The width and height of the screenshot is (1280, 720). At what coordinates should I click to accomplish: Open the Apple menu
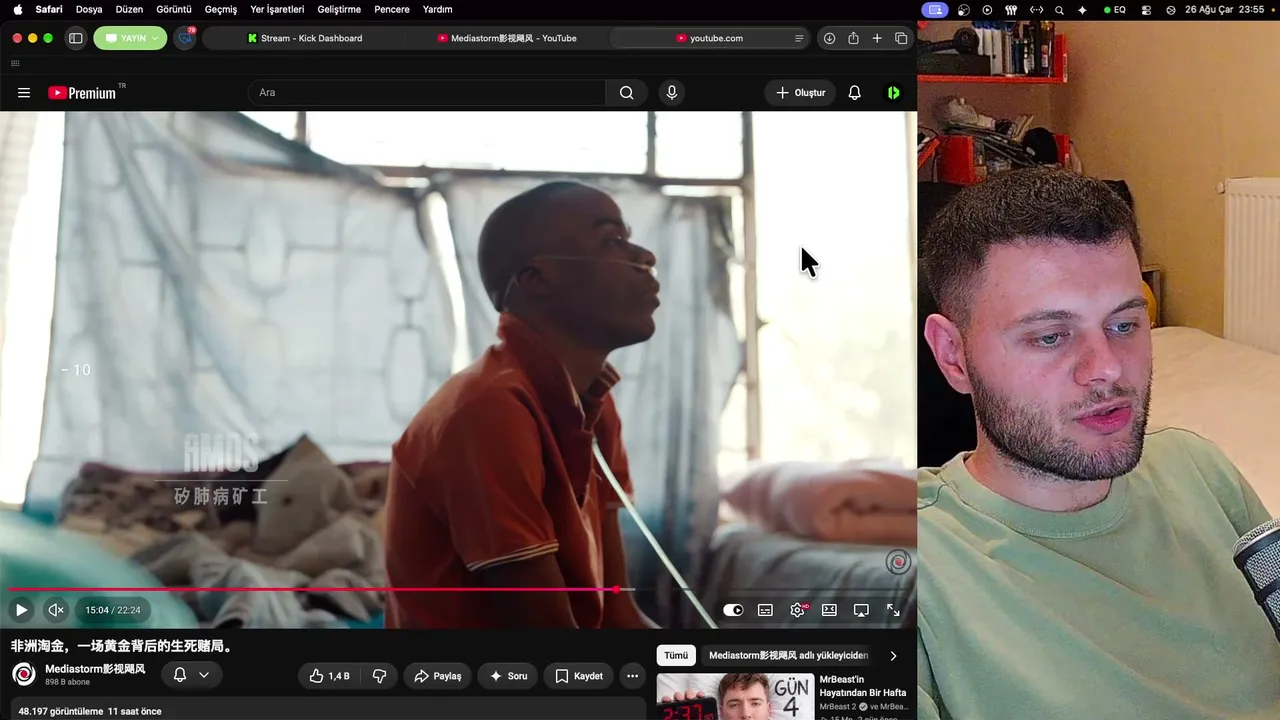click(17, 9)
